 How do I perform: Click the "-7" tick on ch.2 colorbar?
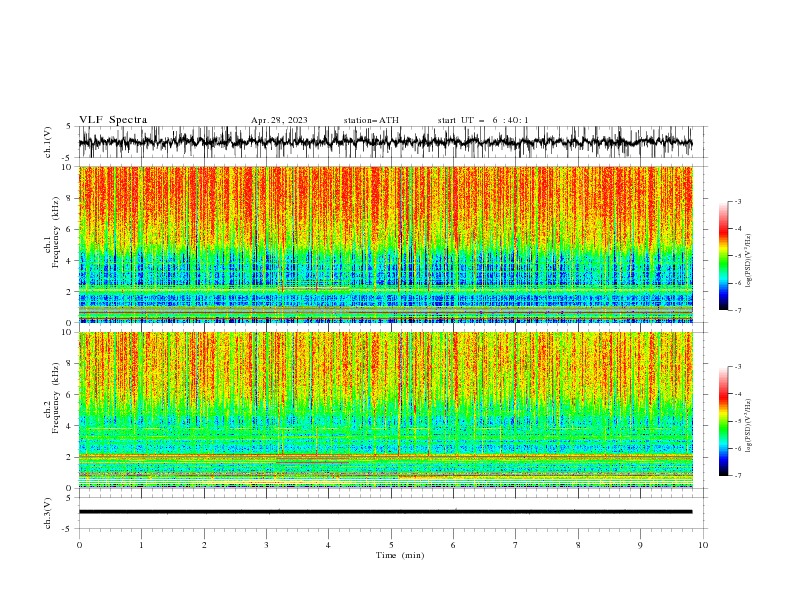737,475
